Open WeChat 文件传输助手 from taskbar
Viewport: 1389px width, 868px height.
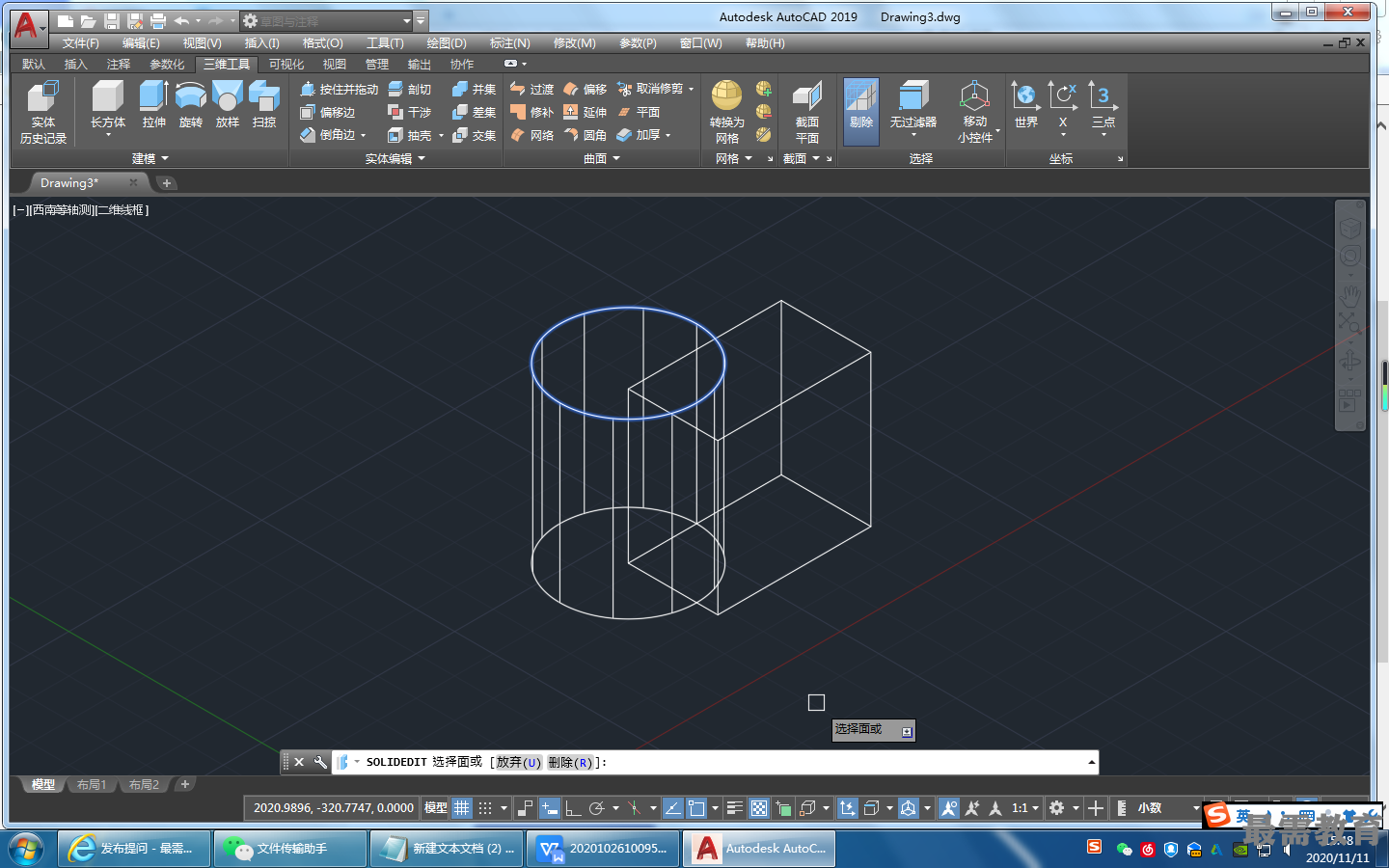(290, 849)
